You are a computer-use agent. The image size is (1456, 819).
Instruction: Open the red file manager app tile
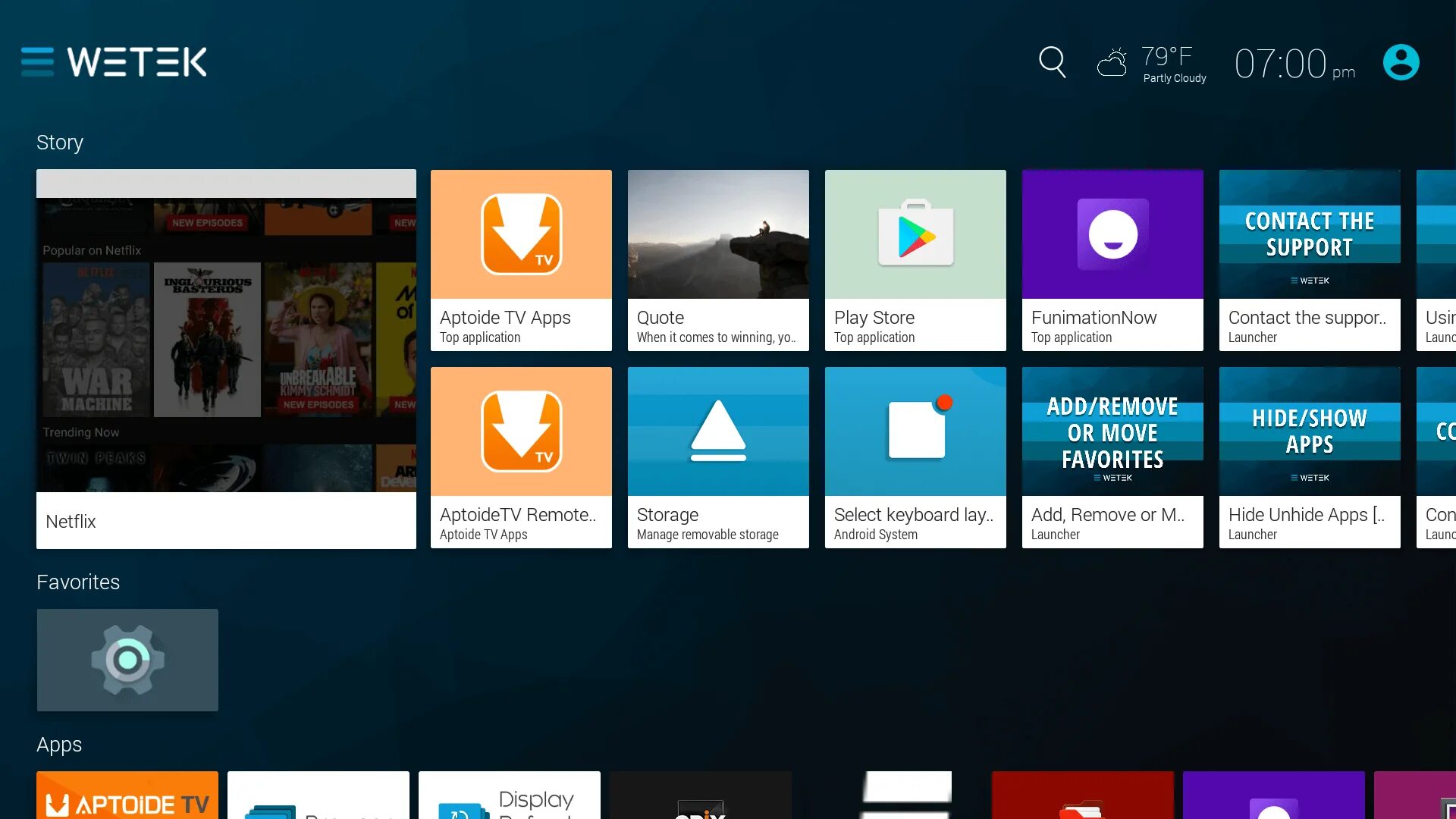point(1083,795)
